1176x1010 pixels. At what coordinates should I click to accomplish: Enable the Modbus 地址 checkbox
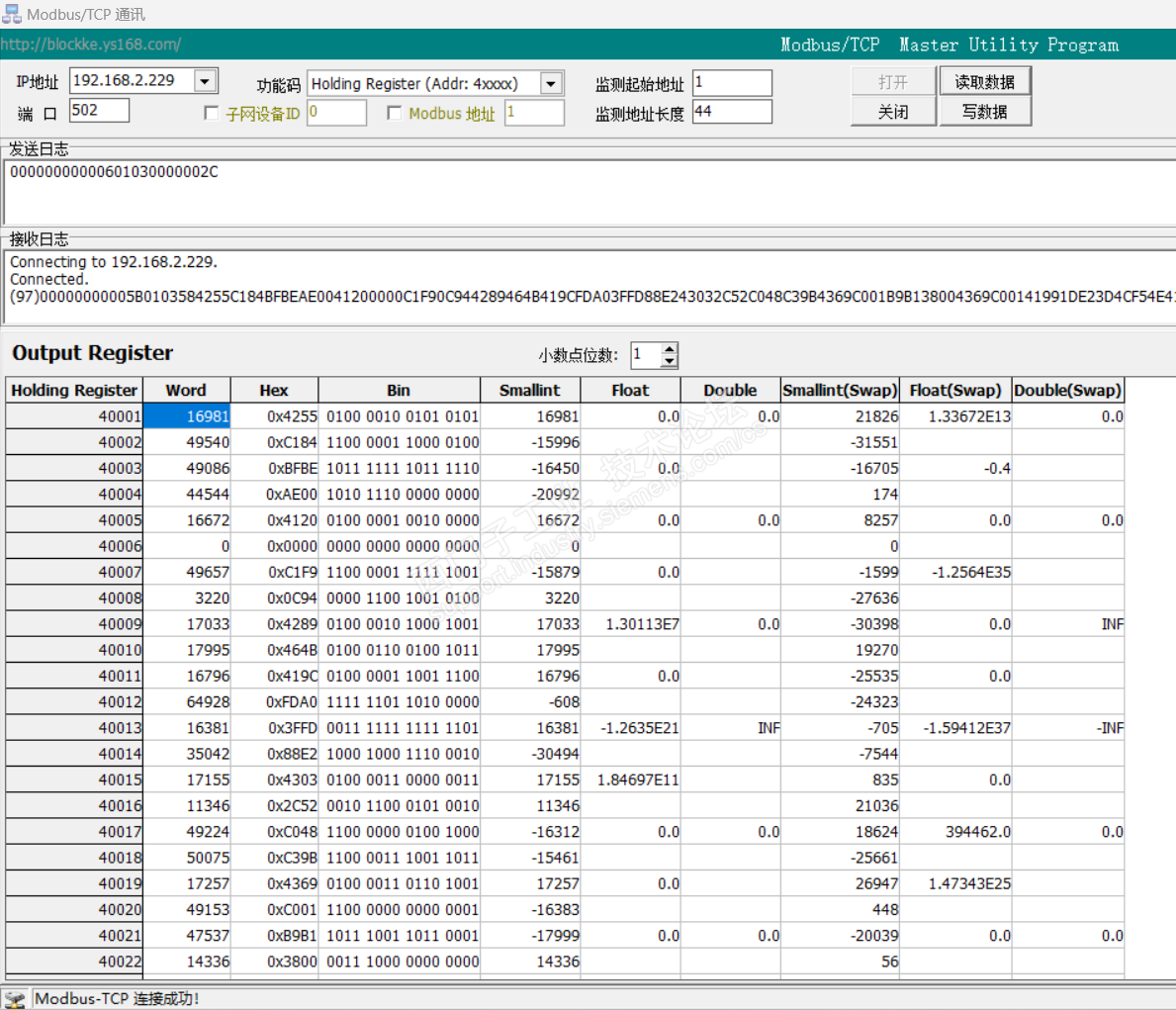[394, 113]
